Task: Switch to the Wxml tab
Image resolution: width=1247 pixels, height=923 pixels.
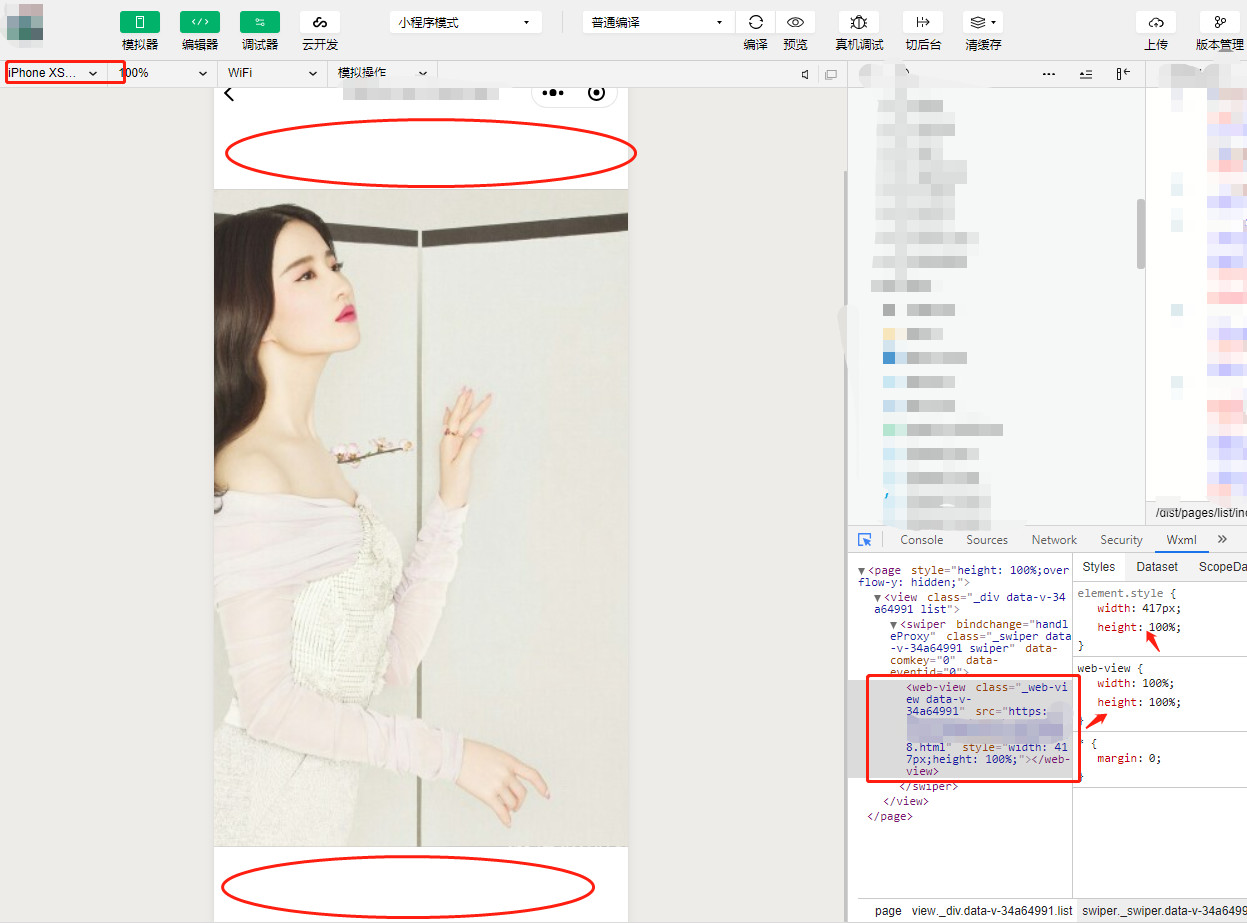Action: pyautogui.click(x=1181, y=540)
